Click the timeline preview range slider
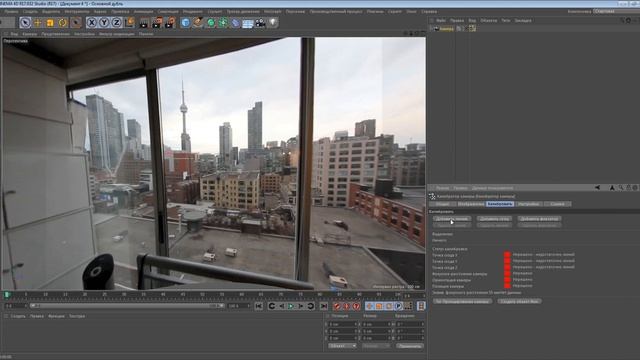The height and width of the screenshot is (360, 640). click(127, 306)
